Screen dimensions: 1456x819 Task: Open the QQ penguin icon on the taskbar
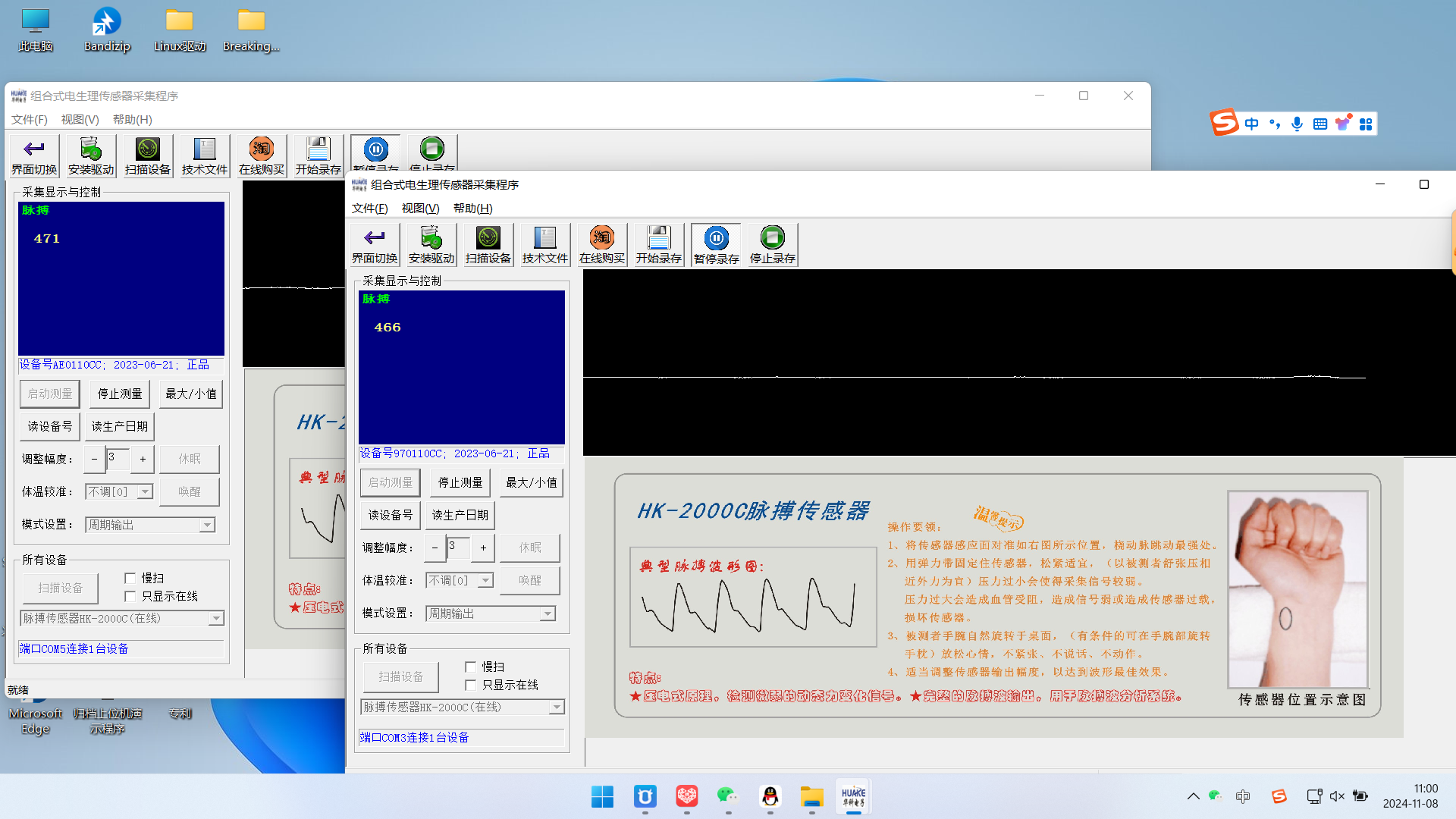(770, 796)
